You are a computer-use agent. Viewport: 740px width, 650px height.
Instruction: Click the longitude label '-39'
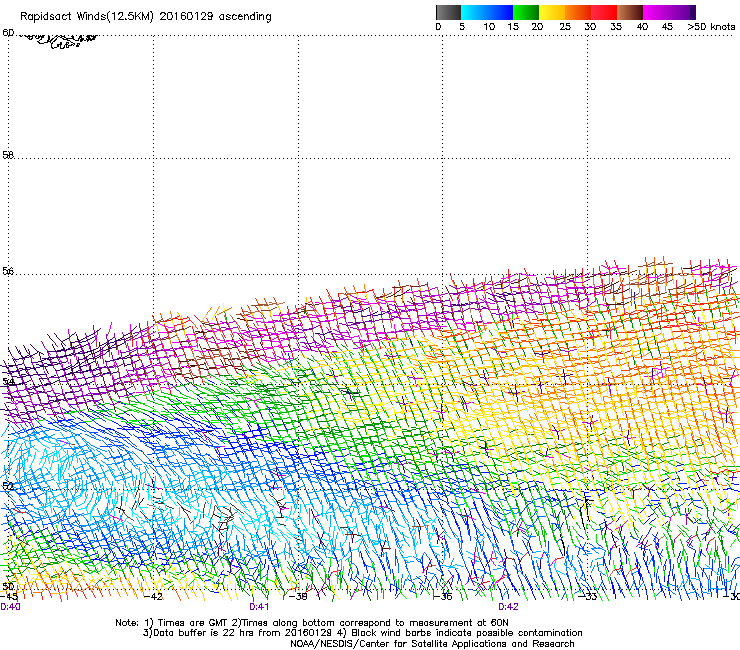(x=298, y=597)
